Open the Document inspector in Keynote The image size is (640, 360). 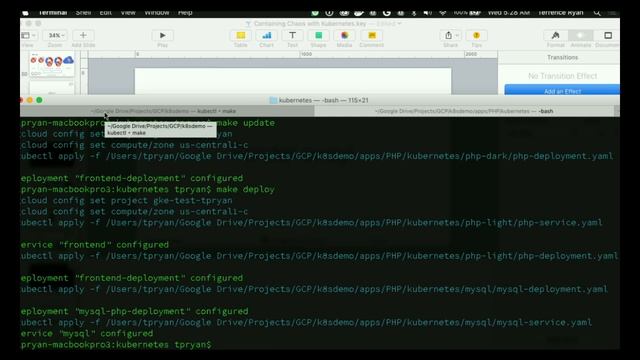(607, 36)
